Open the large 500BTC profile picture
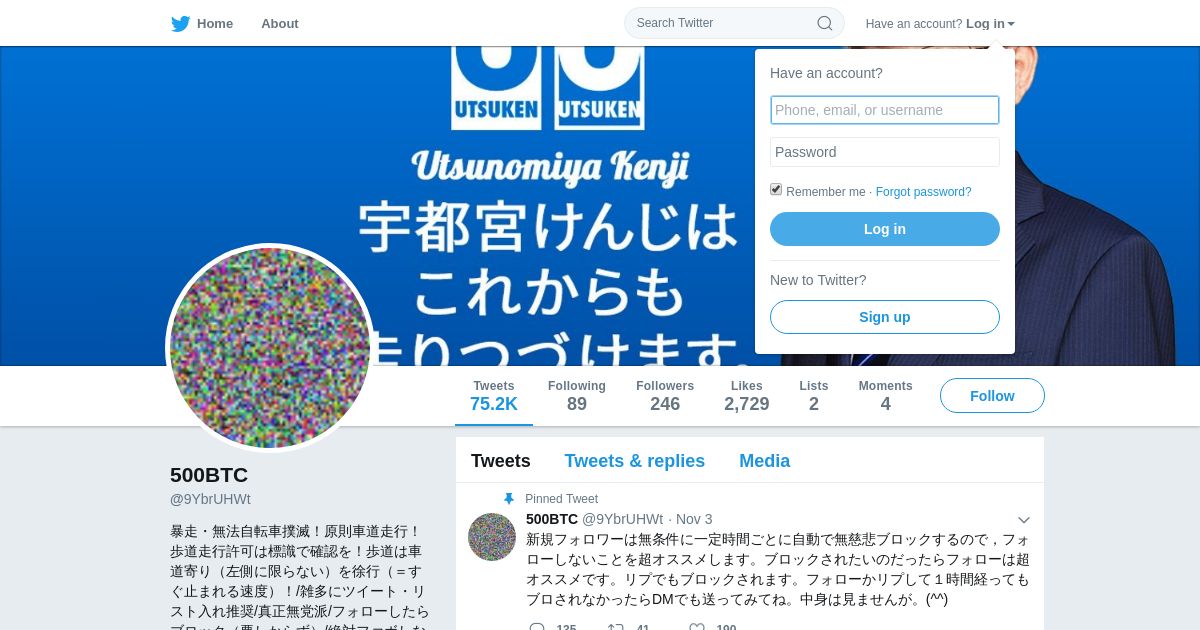The height and width of the screenshot is (630, 1200). click(270, 348)
